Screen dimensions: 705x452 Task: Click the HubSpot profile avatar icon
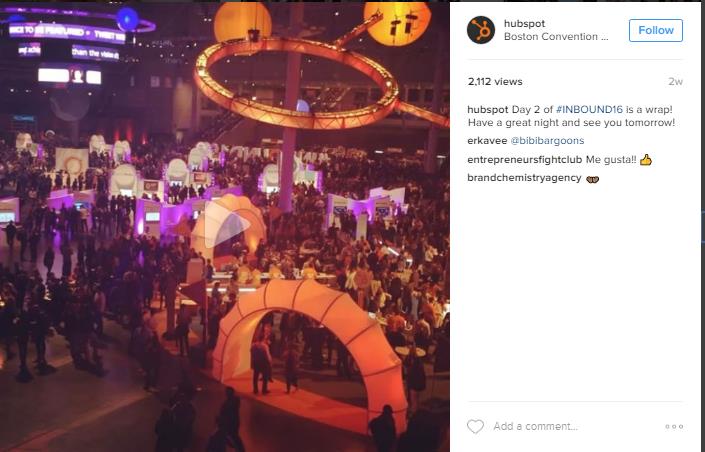click(x=481, y=30)
